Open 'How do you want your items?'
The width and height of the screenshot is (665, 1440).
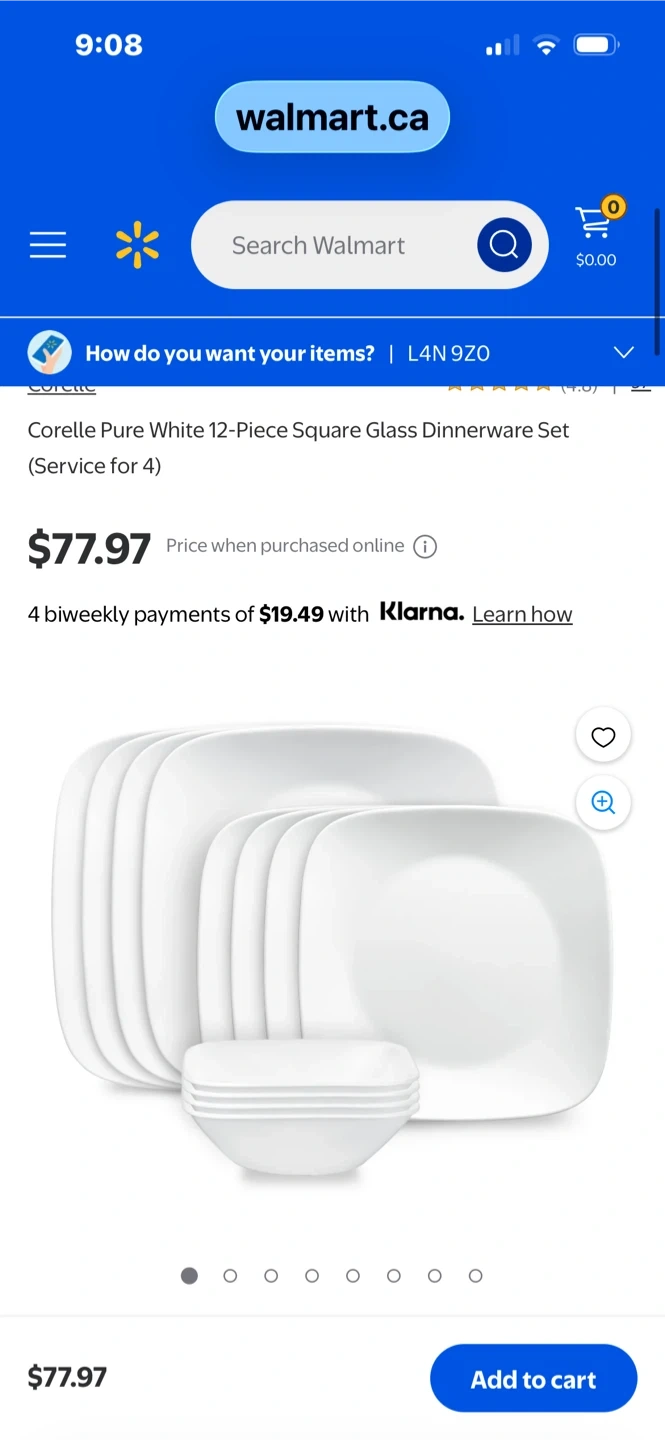(x=230, y=353)
